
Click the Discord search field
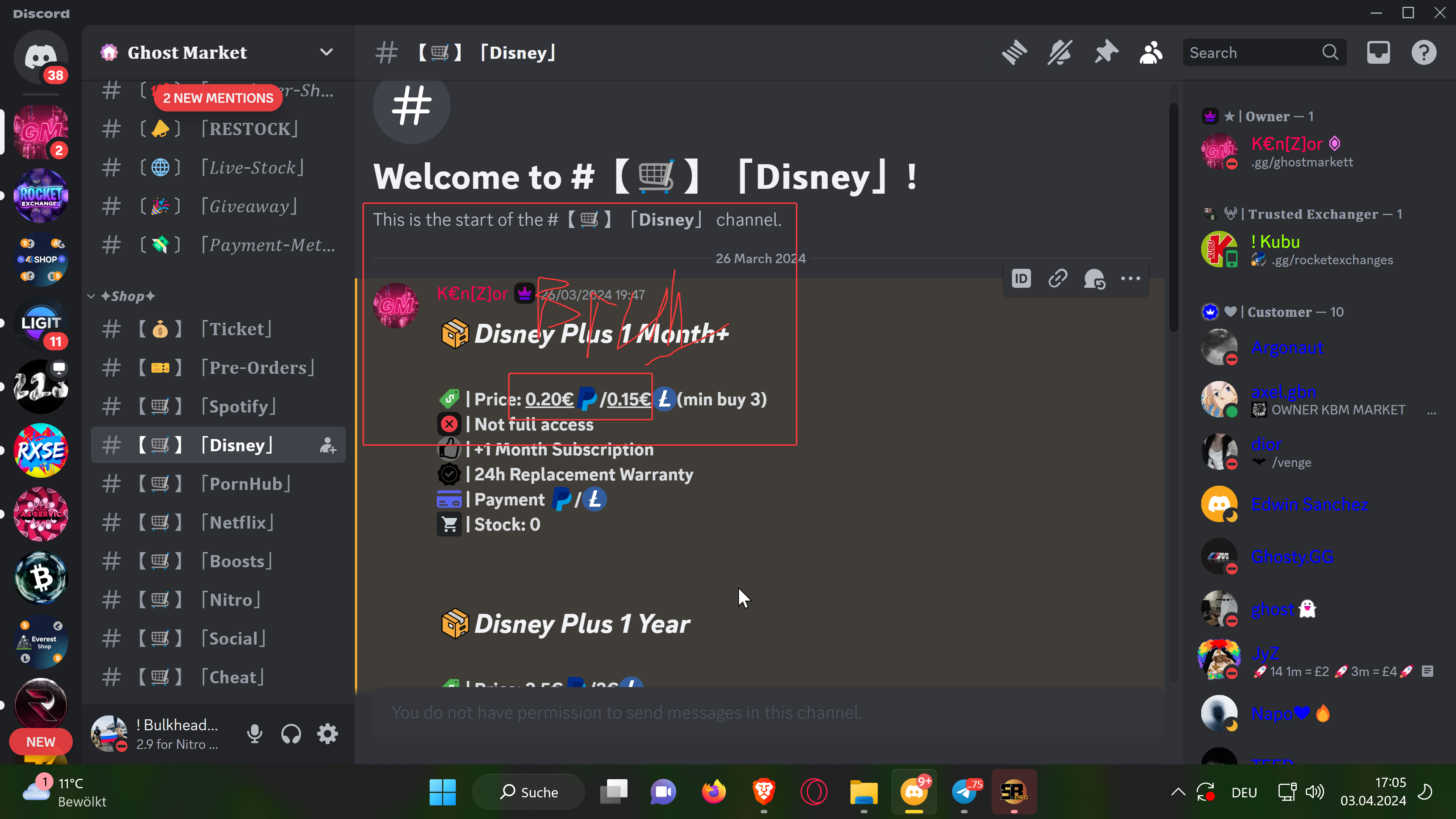1252,53
